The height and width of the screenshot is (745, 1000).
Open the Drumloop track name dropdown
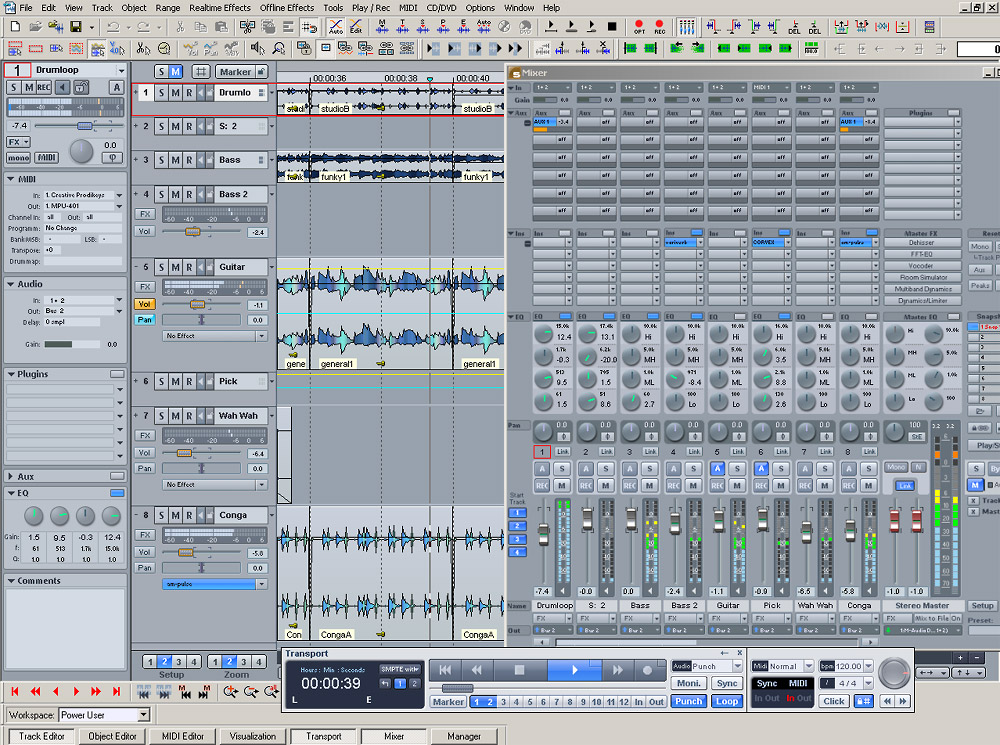point(121,70)
